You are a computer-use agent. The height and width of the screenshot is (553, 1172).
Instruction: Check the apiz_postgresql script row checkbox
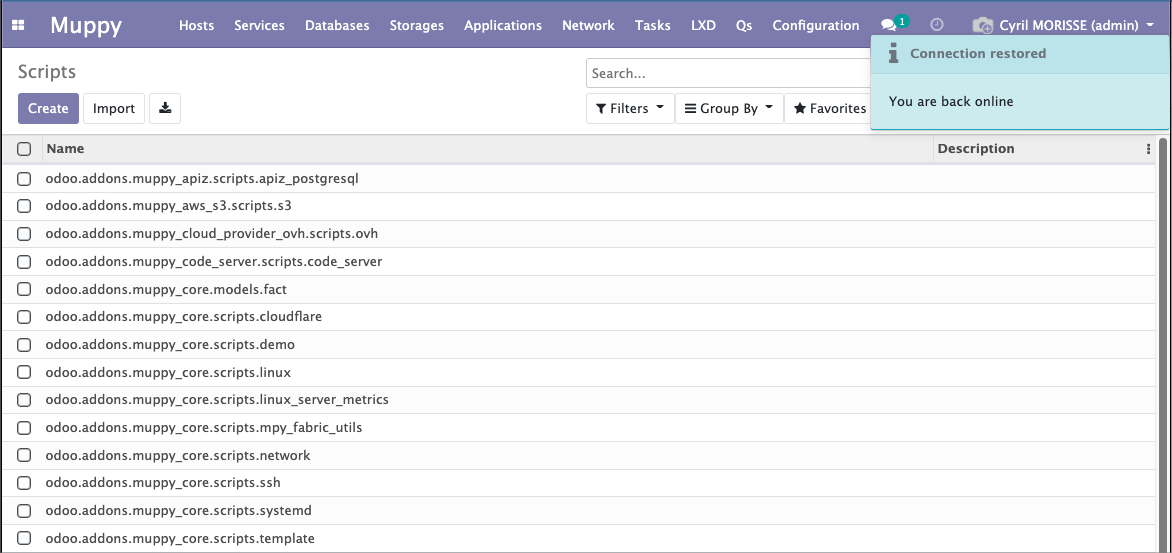point(24,179)
